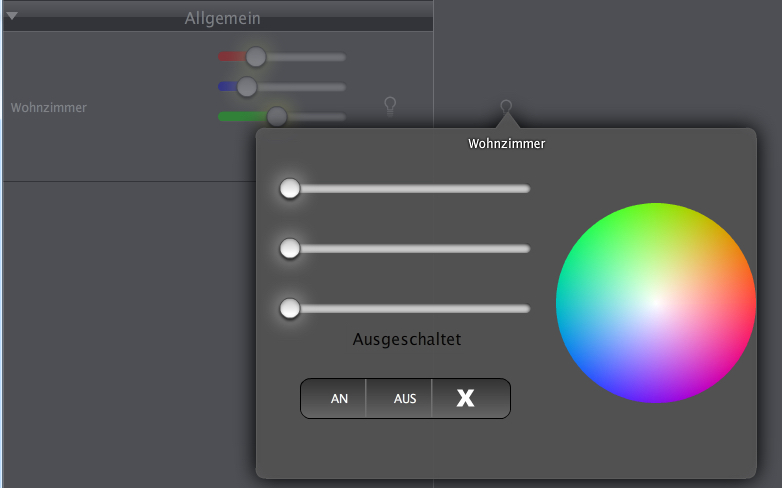Click the Wohnzimmer popover title
Screen dimensions: 782x488
(506, 144)
